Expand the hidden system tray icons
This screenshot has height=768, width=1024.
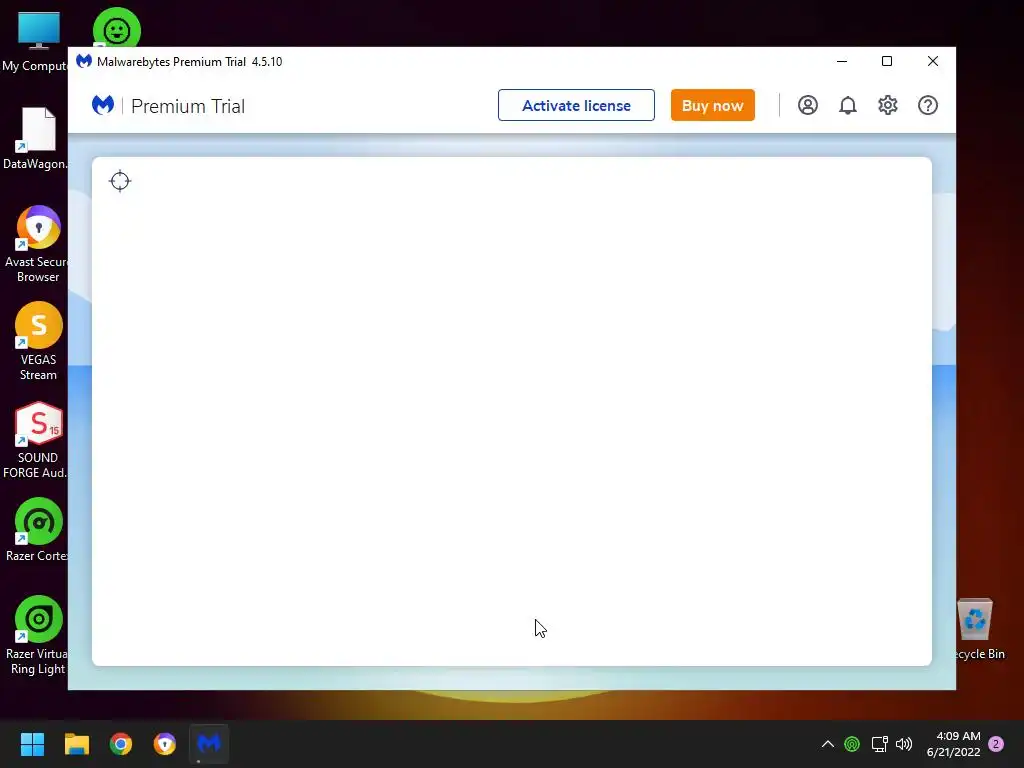click(x=827, y=744)
